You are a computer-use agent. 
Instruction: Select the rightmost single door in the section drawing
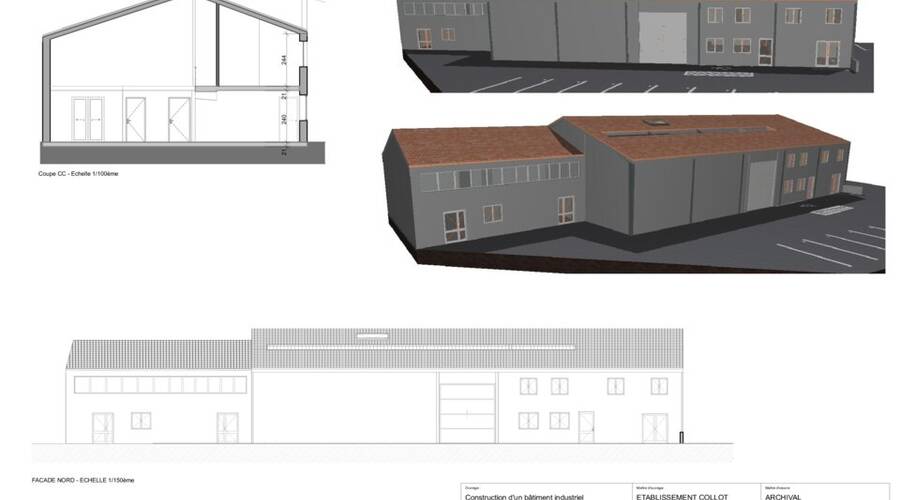pyautogui.click(x=179, y=118)
